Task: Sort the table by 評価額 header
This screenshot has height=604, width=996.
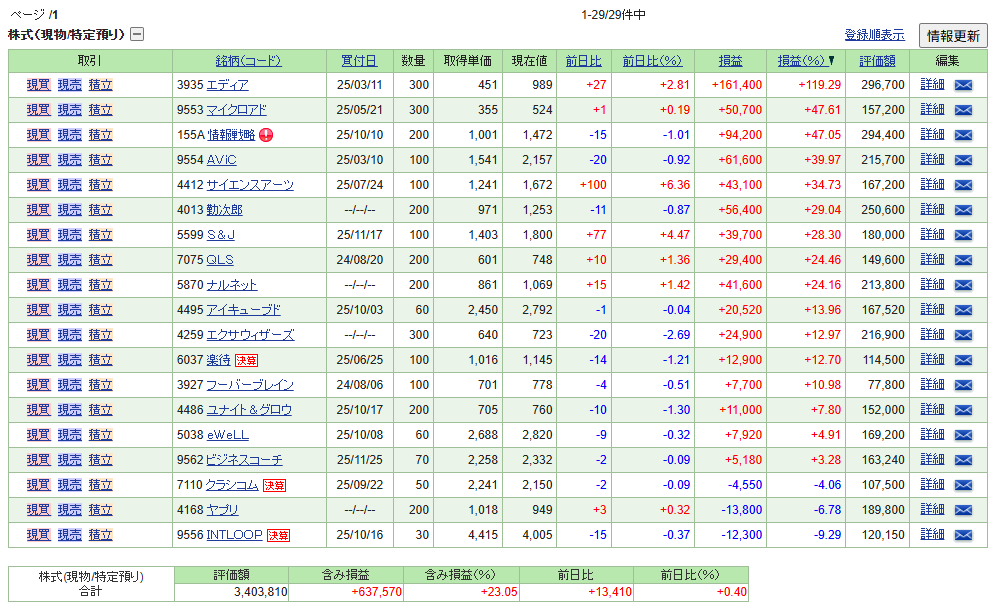Action: click(877, 60)
